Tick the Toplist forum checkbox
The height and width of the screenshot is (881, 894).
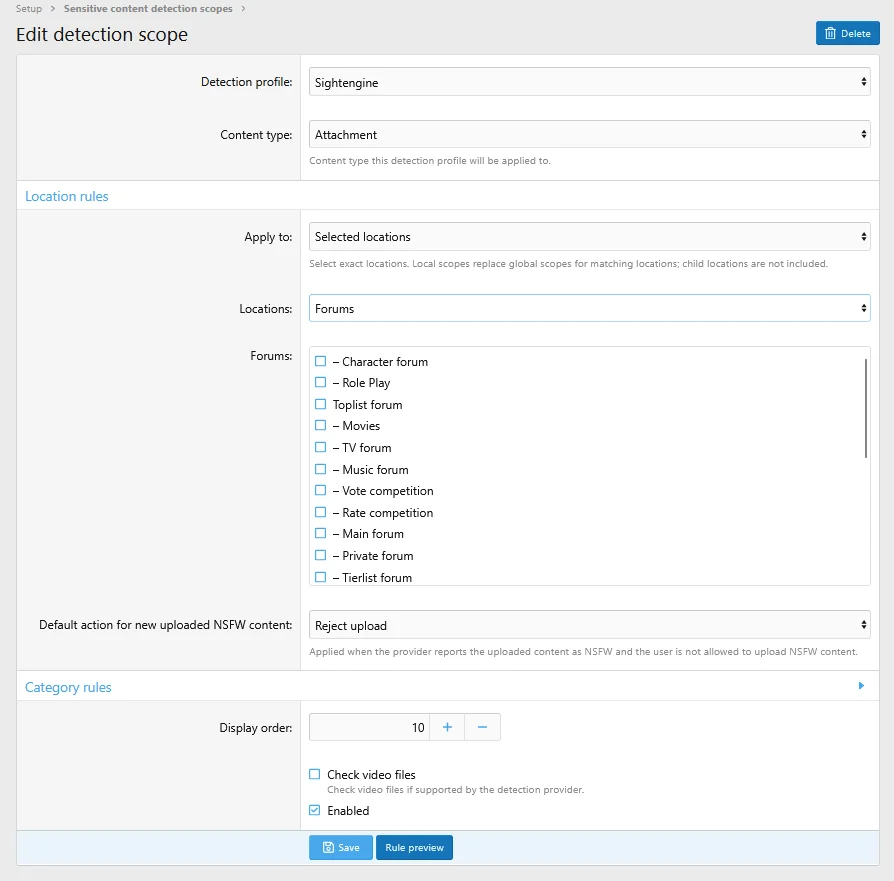pyautogui.click(x=320, y=404)
